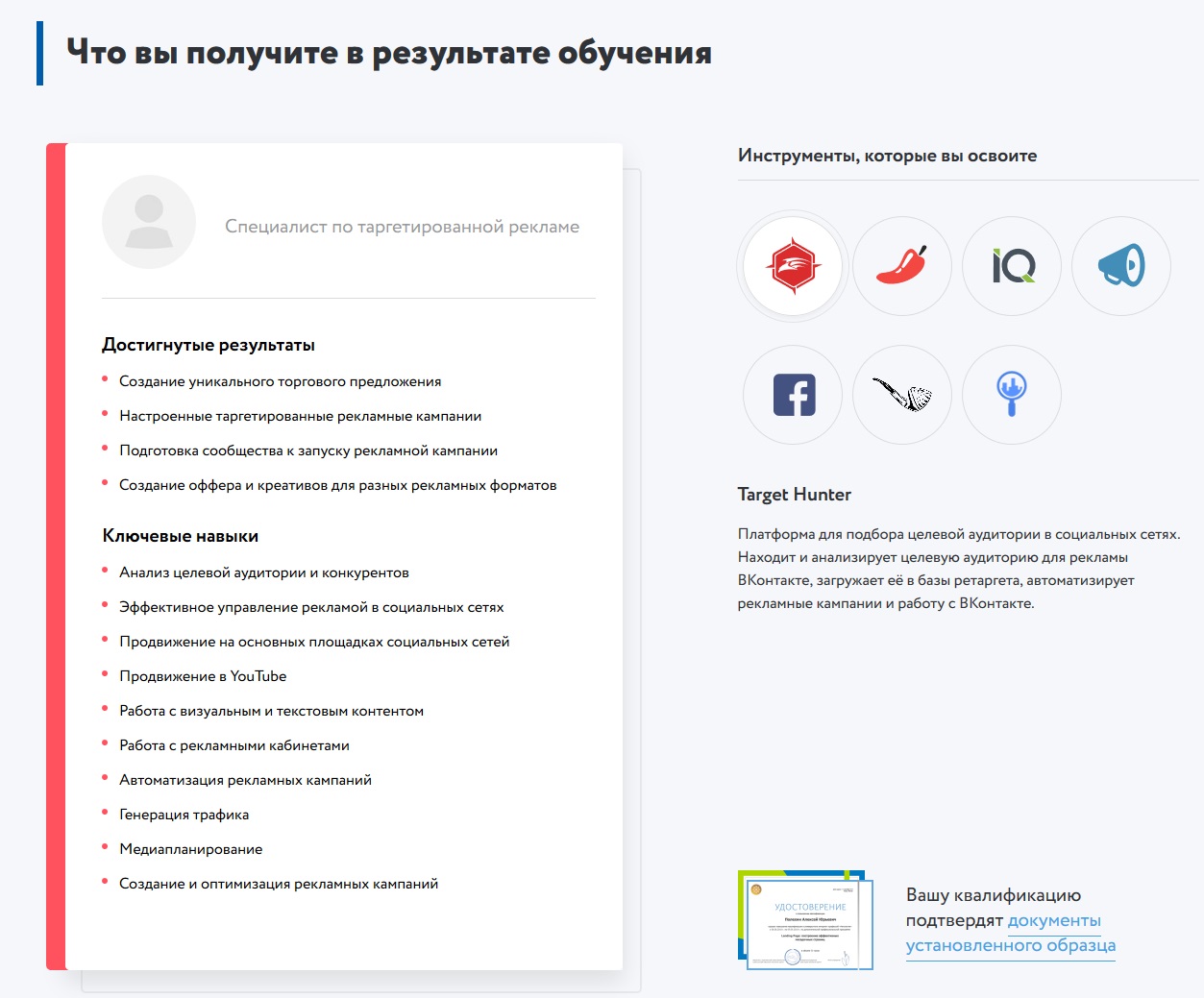Select the blue megaphone tool icon
The width and height of the screenshot is (1204, 998).
click(x=1121, y=266)
